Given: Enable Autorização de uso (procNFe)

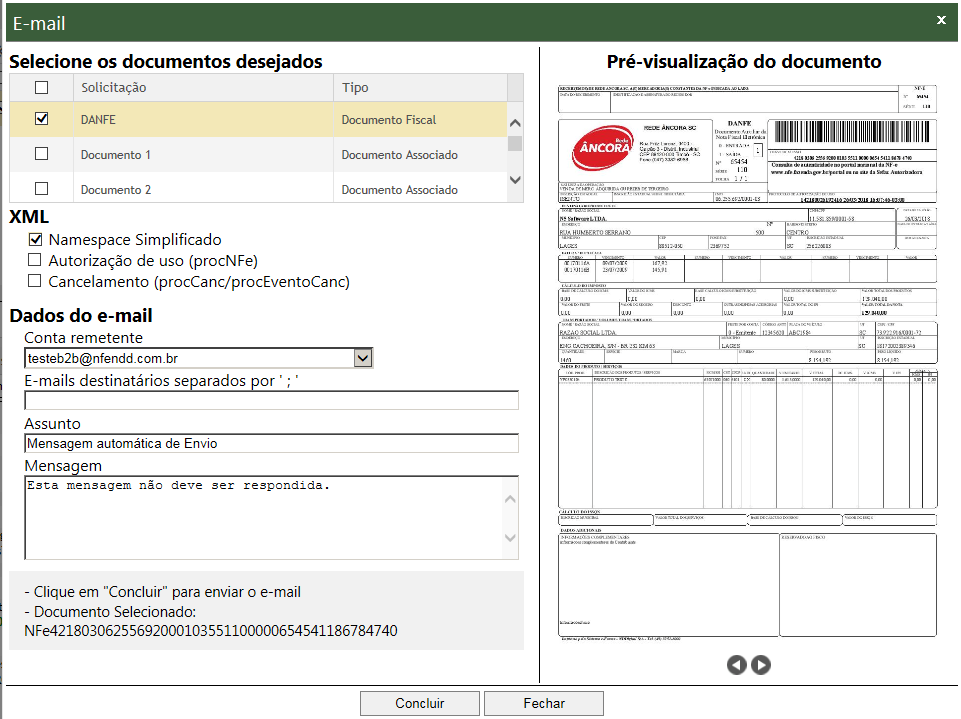Looking at the screenshot, I should (x=36, y=261).
